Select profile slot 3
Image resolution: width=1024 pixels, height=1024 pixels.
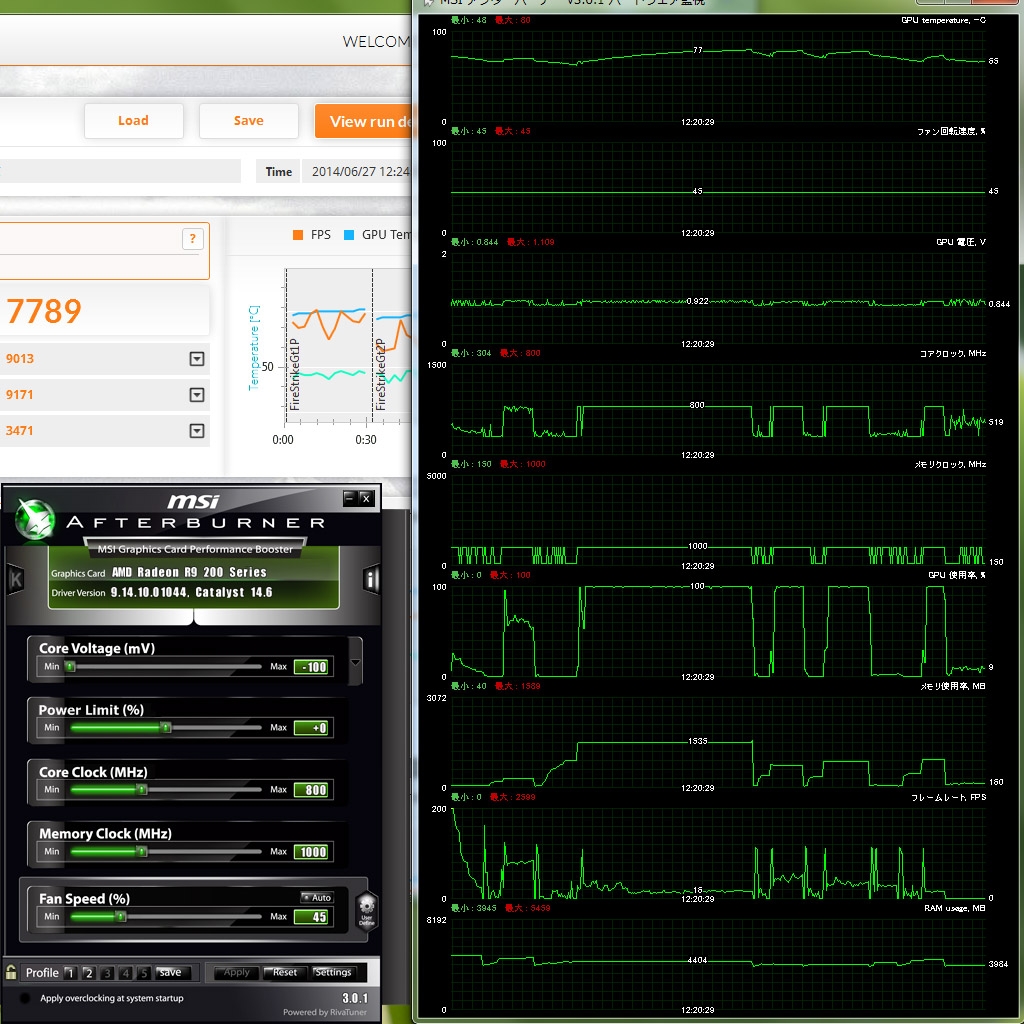pos(108,973)
